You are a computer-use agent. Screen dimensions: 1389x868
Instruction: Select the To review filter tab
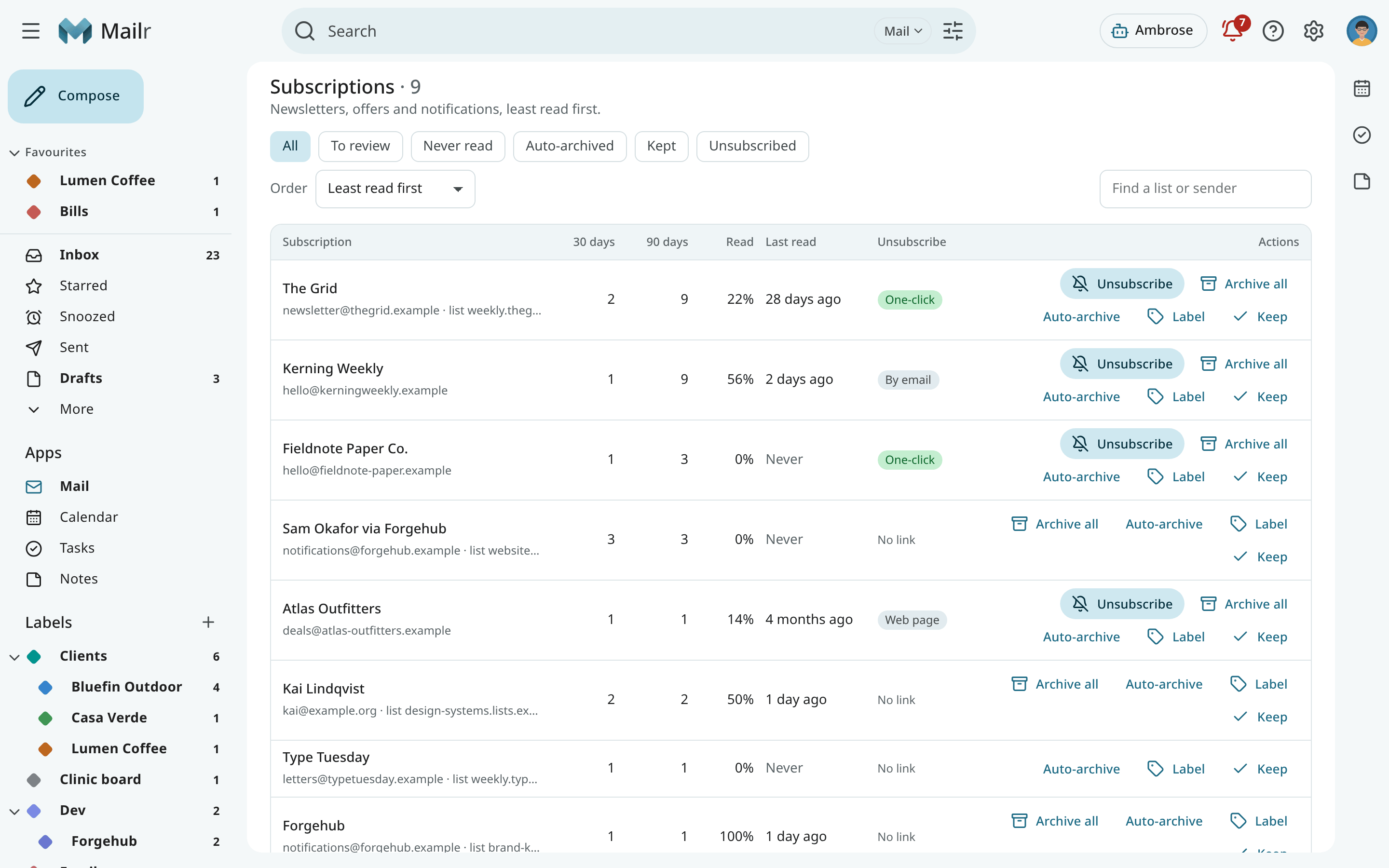click(x=360, y=147)
